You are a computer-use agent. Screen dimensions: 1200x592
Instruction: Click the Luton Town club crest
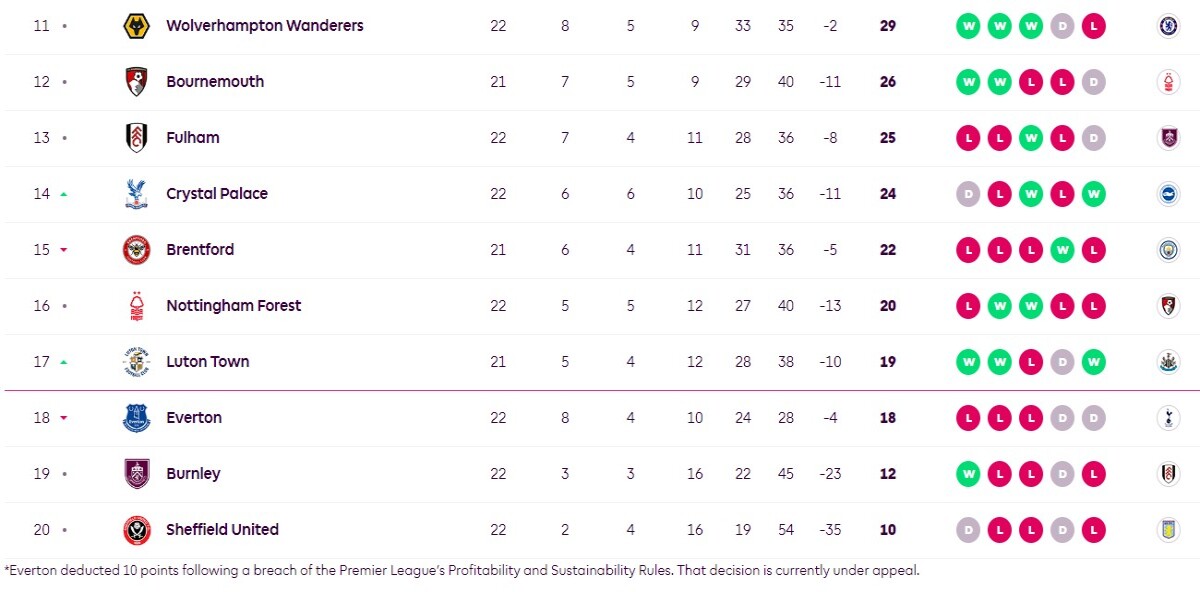pyautogui.click(x=136, y=362)
